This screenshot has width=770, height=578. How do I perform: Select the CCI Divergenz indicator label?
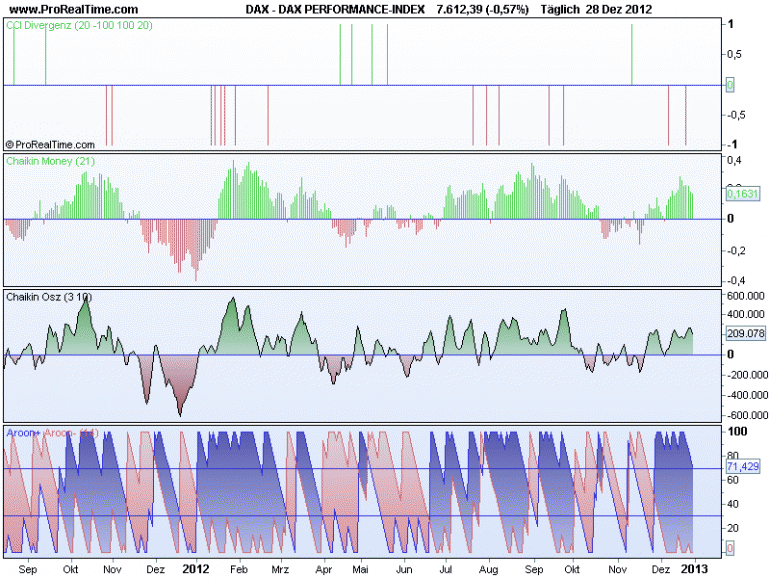coord(79,26)
